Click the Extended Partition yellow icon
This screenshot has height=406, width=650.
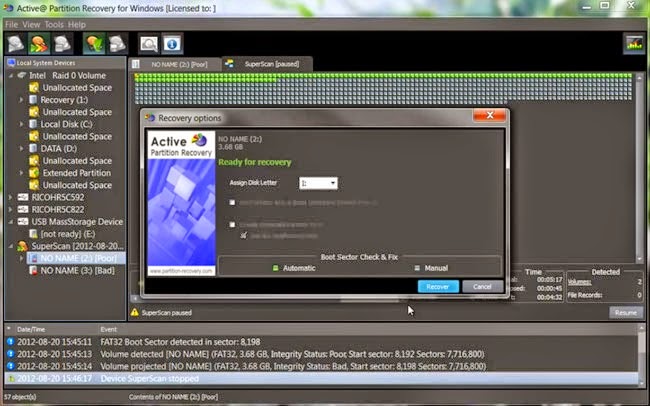(x=34, y=173)
